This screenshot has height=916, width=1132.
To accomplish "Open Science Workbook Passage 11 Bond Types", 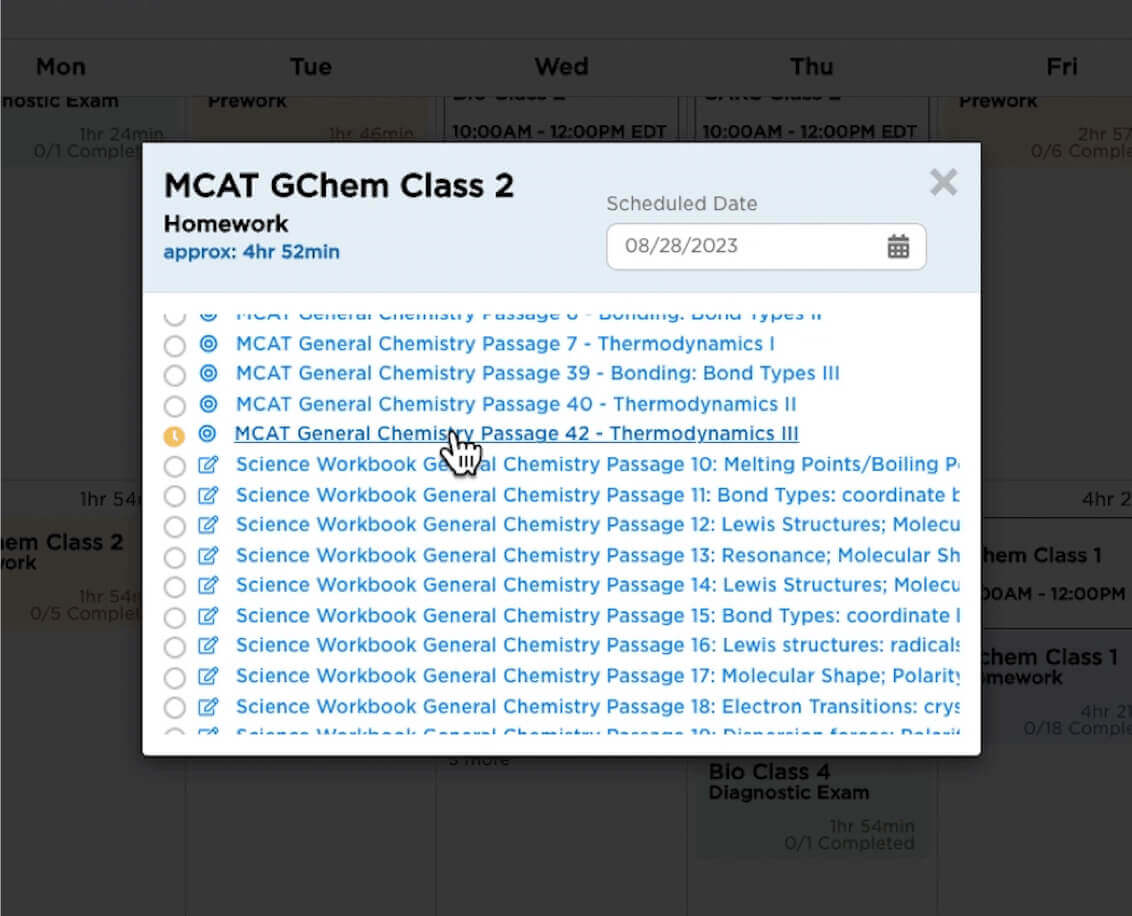I will 597,495.
